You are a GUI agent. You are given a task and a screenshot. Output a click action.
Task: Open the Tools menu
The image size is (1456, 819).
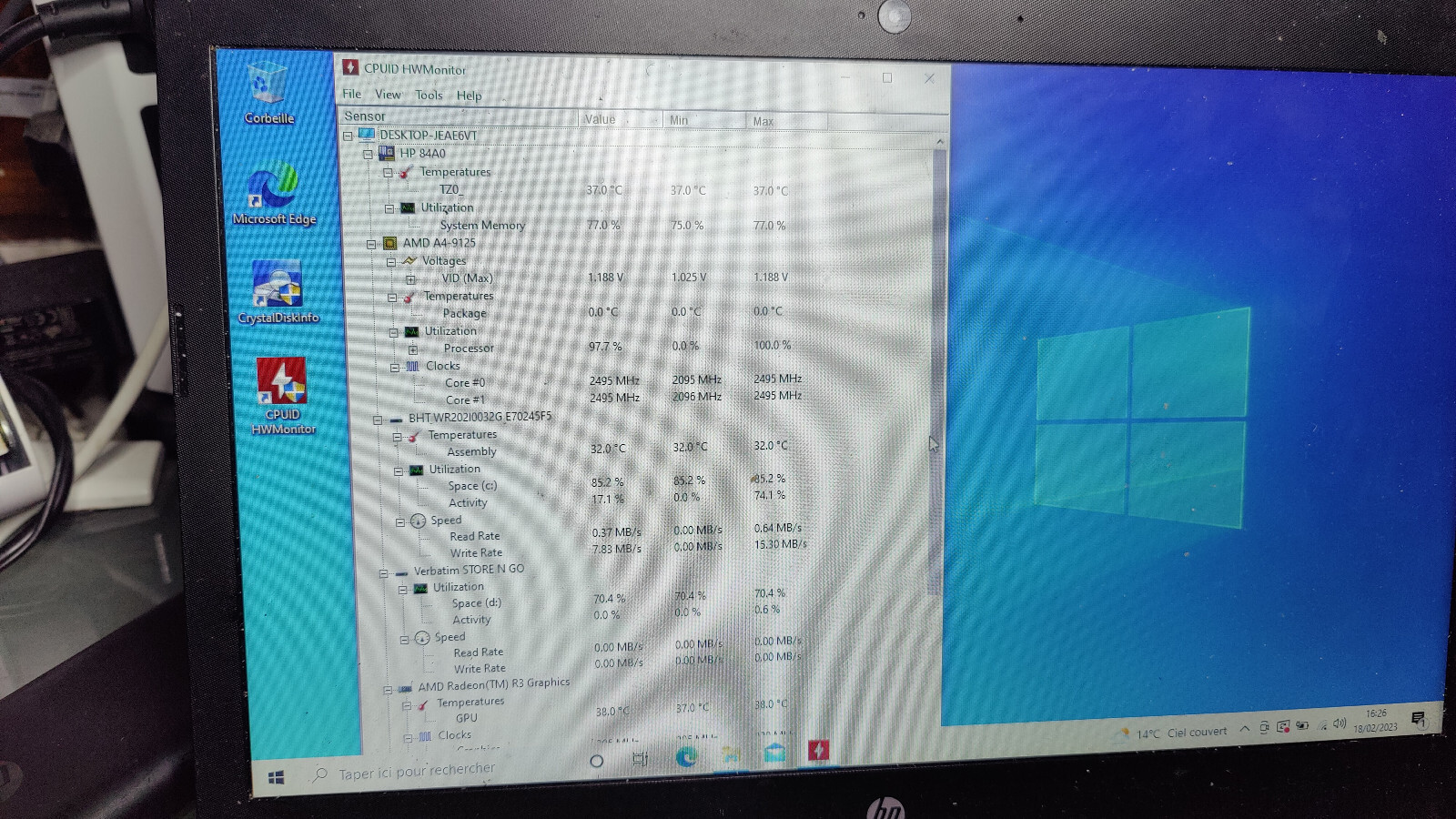coord(429,95)
